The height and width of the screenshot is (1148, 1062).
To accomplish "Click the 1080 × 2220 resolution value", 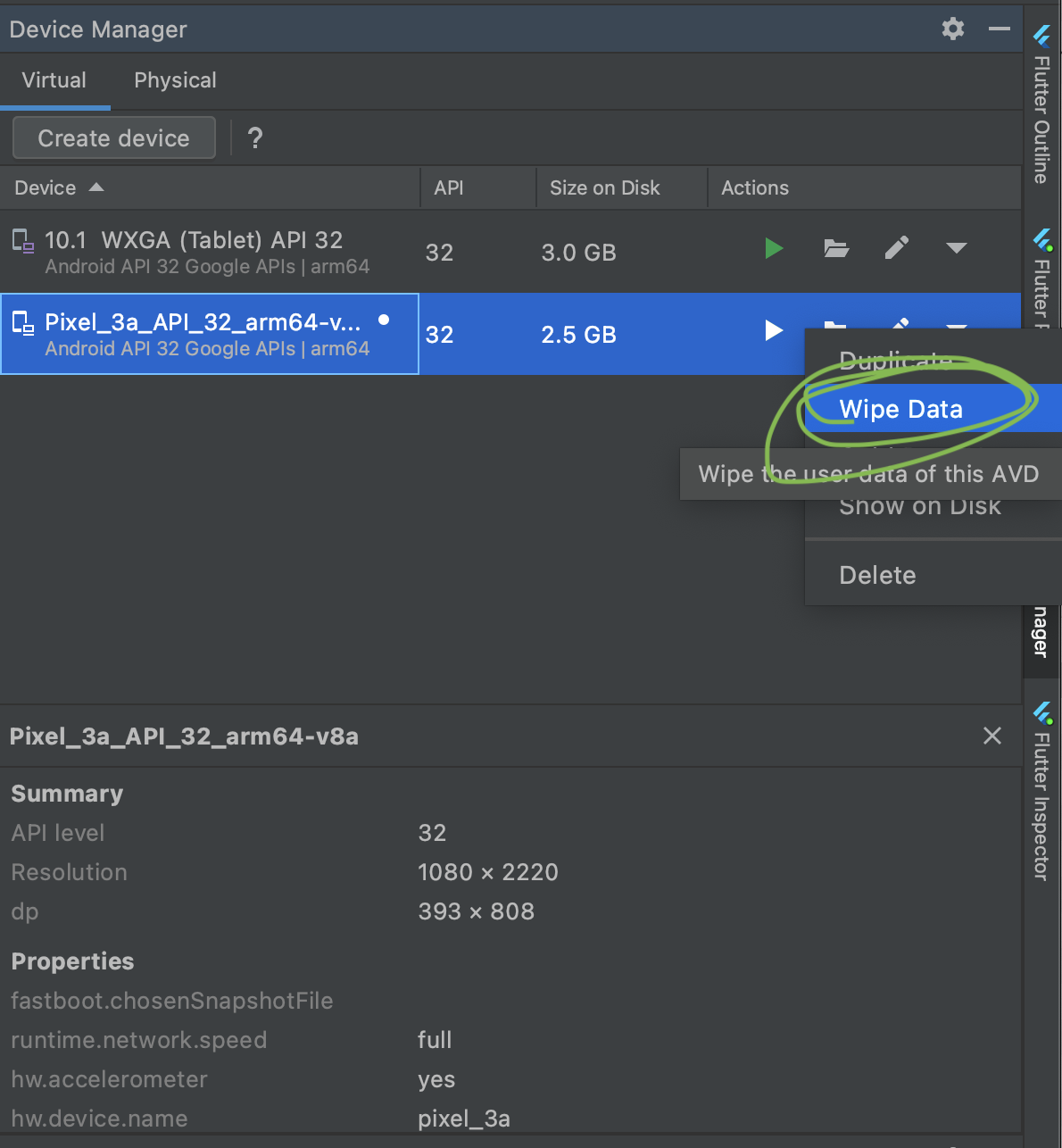I will [488, 872].
